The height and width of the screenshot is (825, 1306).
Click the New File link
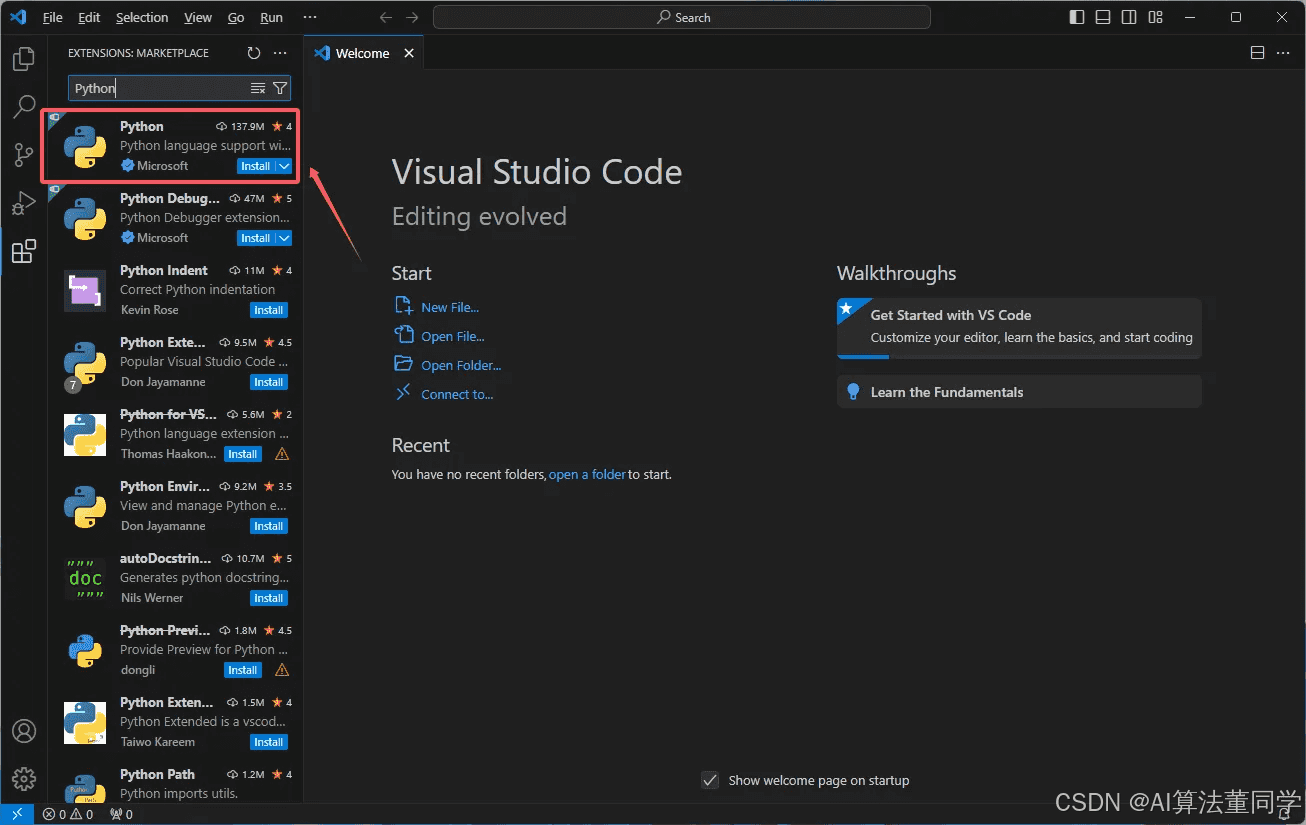450,307
